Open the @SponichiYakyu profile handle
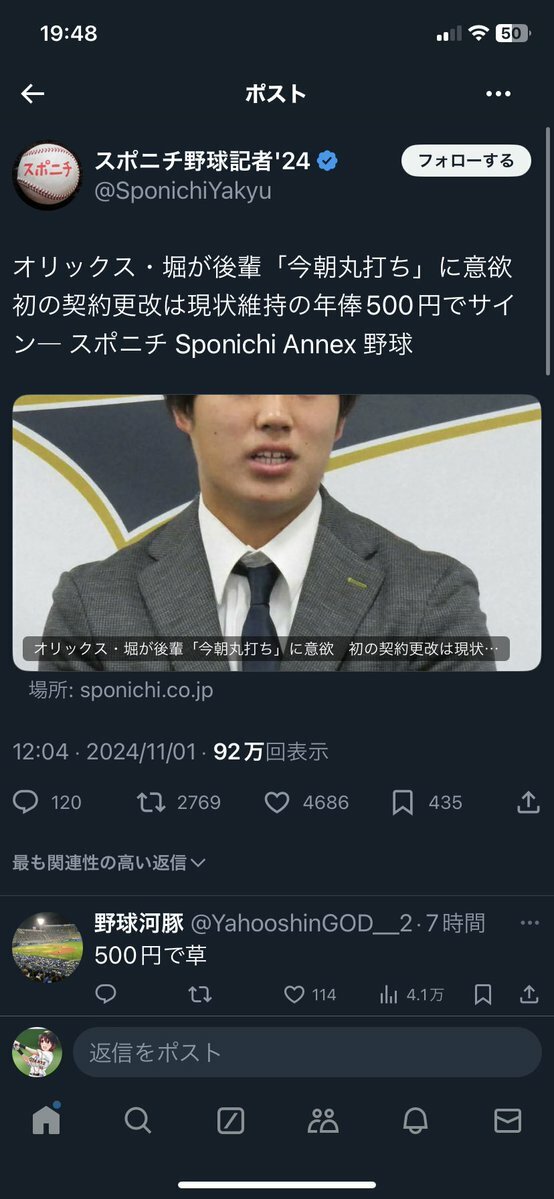The image size is (554, 1199). (x=183, y=192)
